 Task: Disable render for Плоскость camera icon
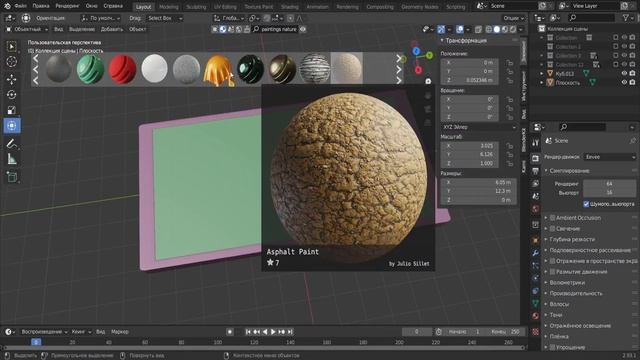click(x=632, y=82)
